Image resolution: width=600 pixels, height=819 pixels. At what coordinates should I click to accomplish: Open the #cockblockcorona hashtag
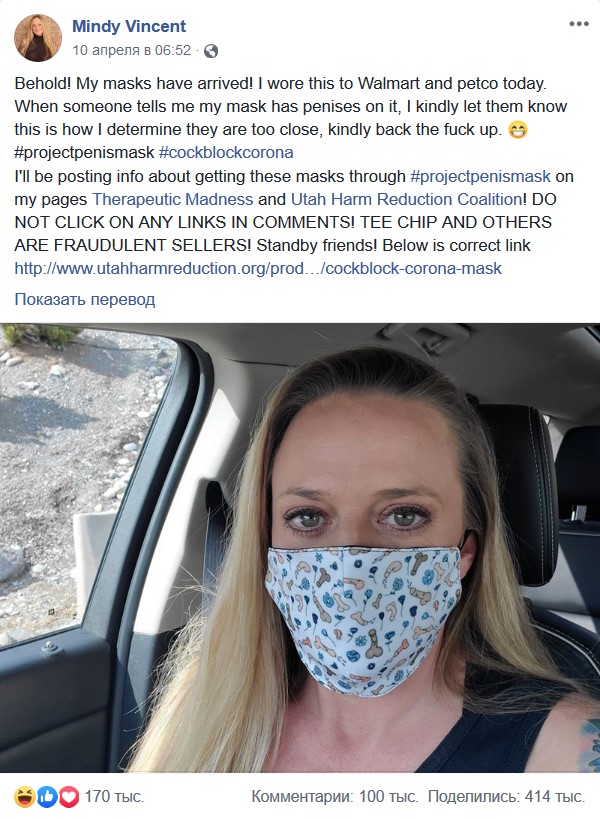click(226, 153)
